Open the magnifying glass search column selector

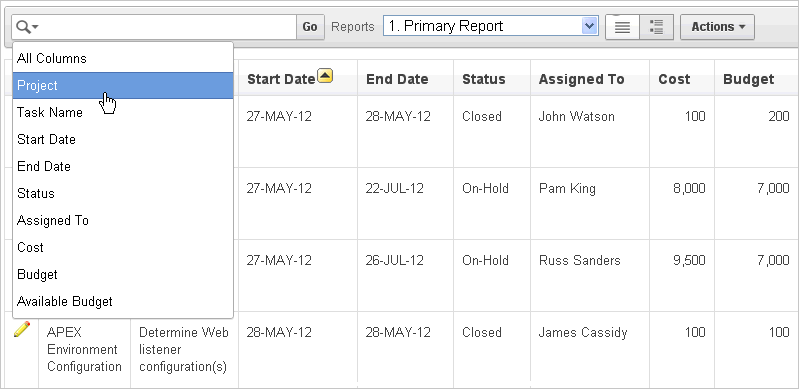(x=27, y=27)
